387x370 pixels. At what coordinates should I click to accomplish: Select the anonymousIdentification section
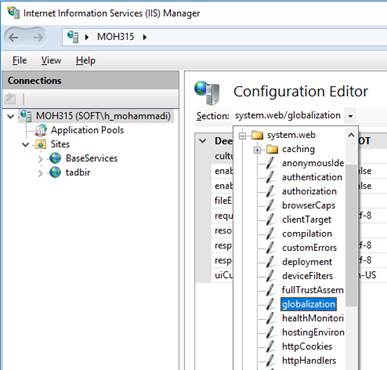(x=313, y=163)
